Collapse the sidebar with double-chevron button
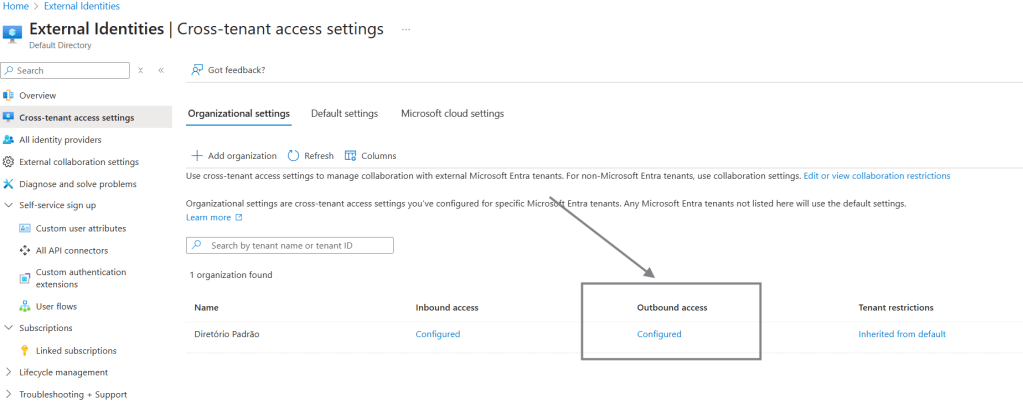Screen dimensions: 1023x403 [161, 70]
